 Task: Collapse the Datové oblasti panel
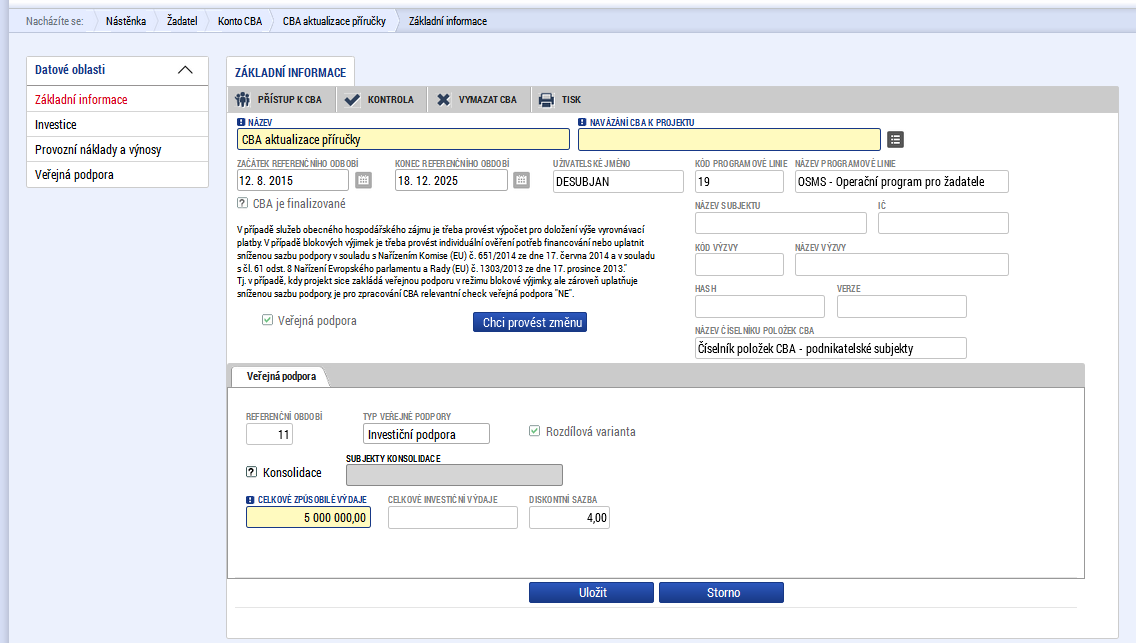pyautogui.click(x=185, y=70)
